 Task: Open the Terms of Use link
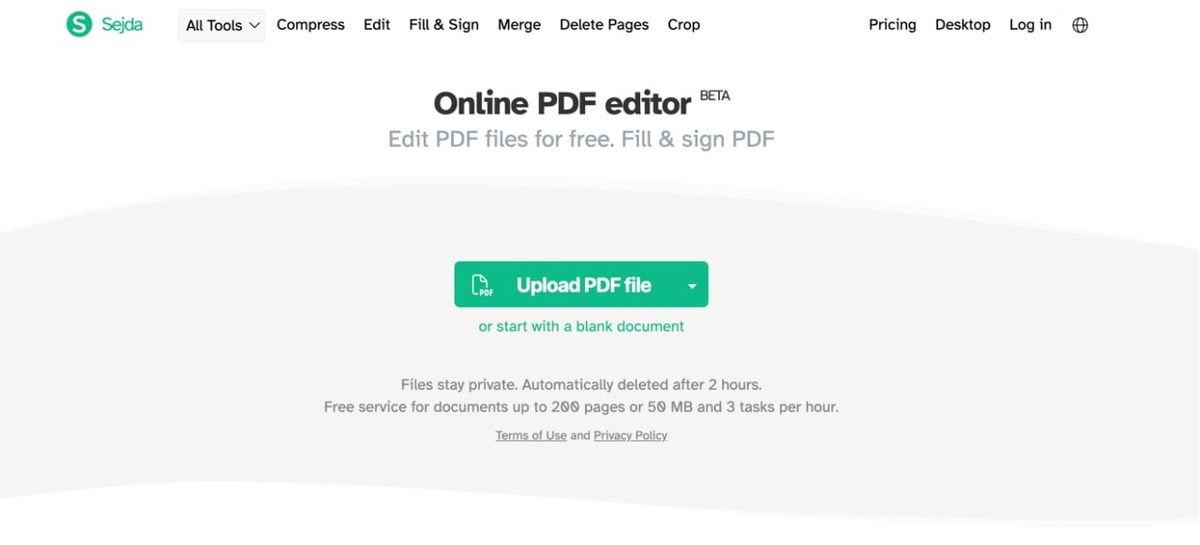pyautogui.click(x=531, y=436)
